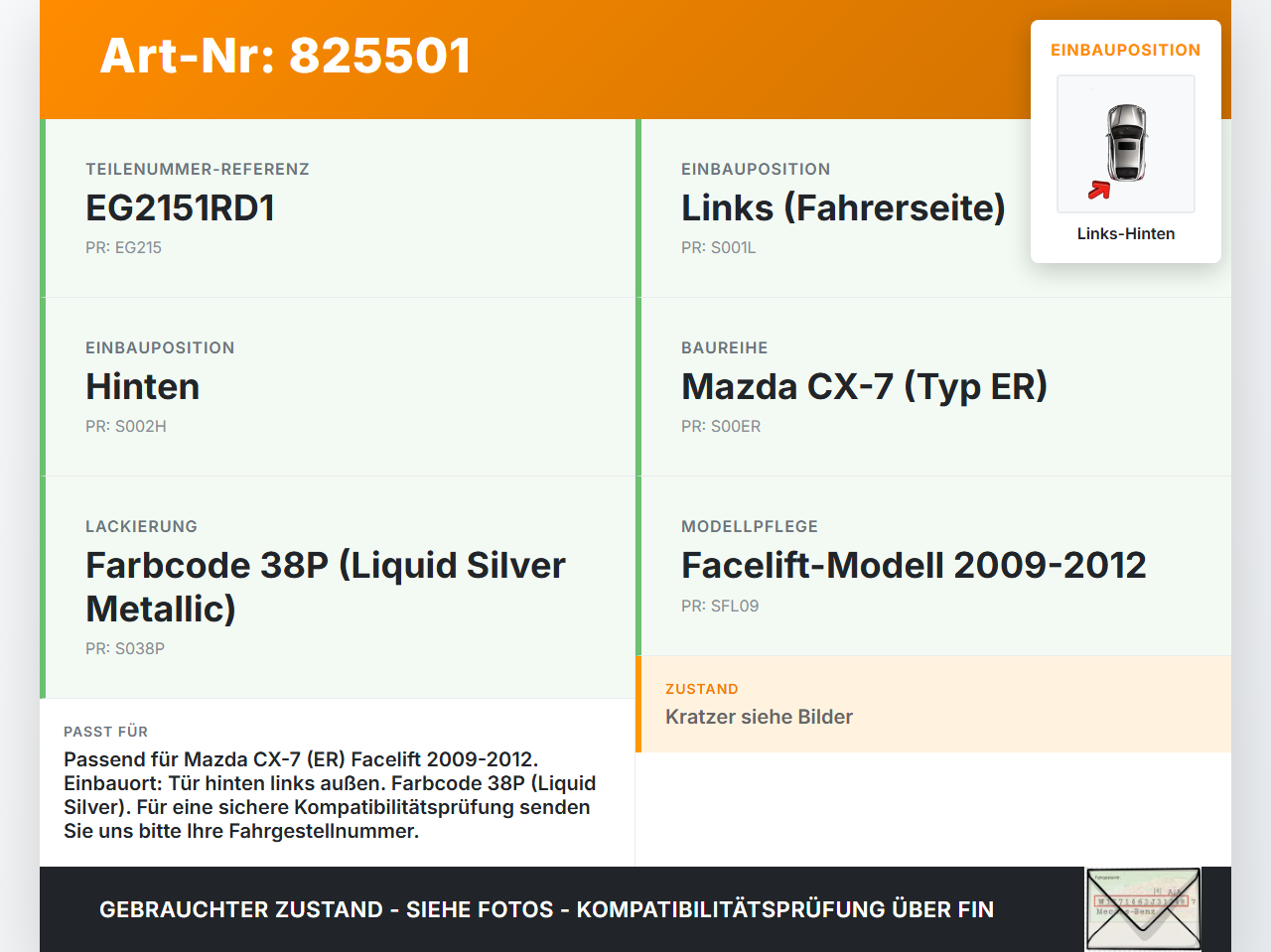
Task: Click the car position diagram image
Action: click(x=1126, y=144)
